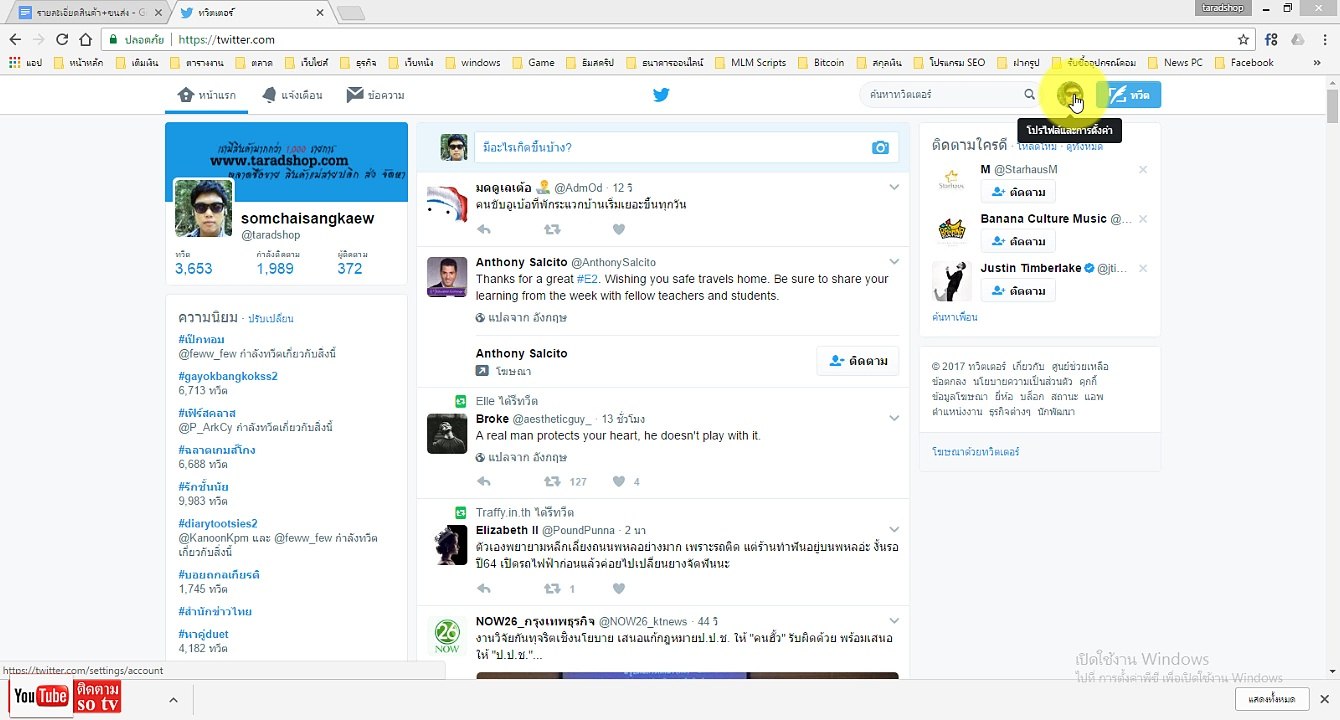Screen dimensions: 1340x720
Task: Close the bottom download bar
Action: tap(1325, 699)
